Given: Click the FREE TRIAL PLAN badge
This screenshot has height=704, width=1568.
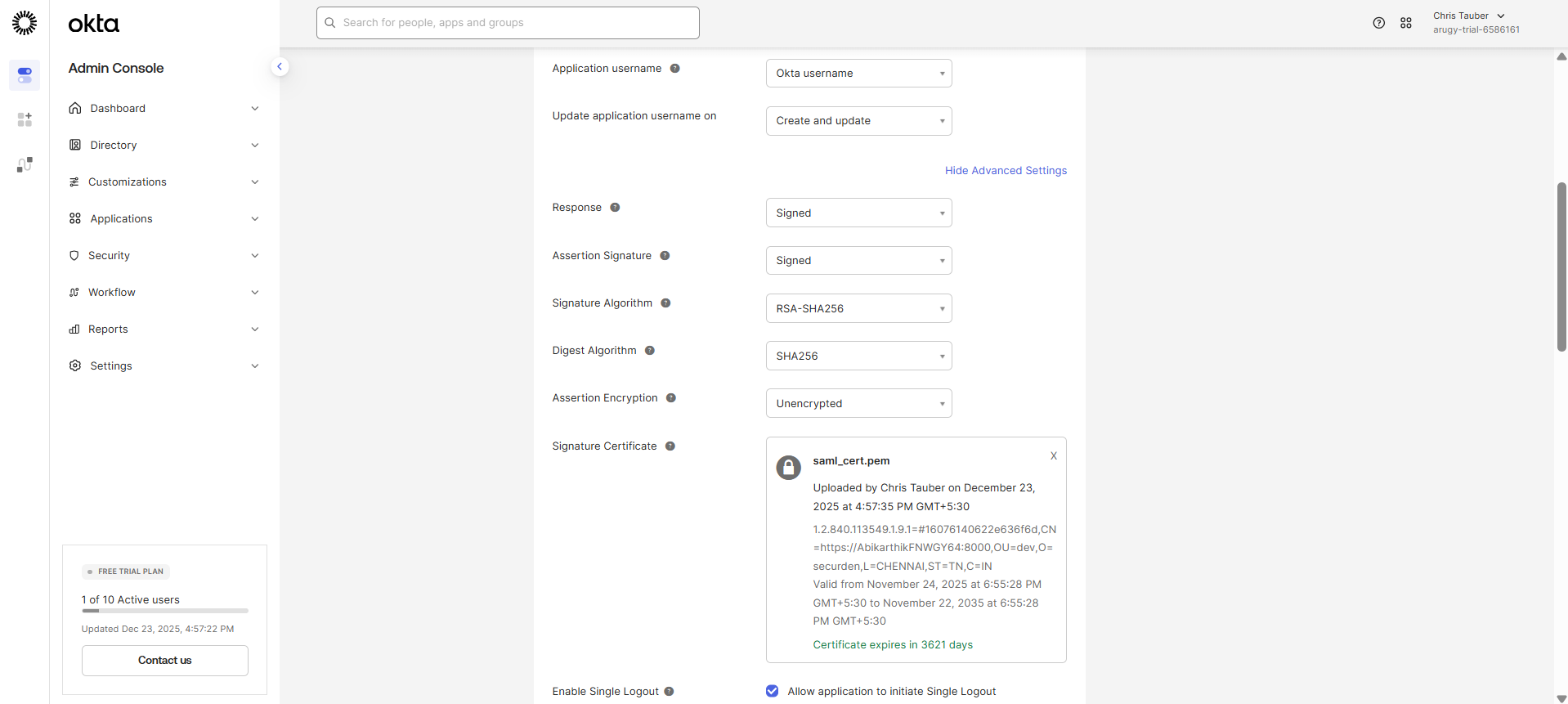Looking at the screenshot, I should coord(126,572).
